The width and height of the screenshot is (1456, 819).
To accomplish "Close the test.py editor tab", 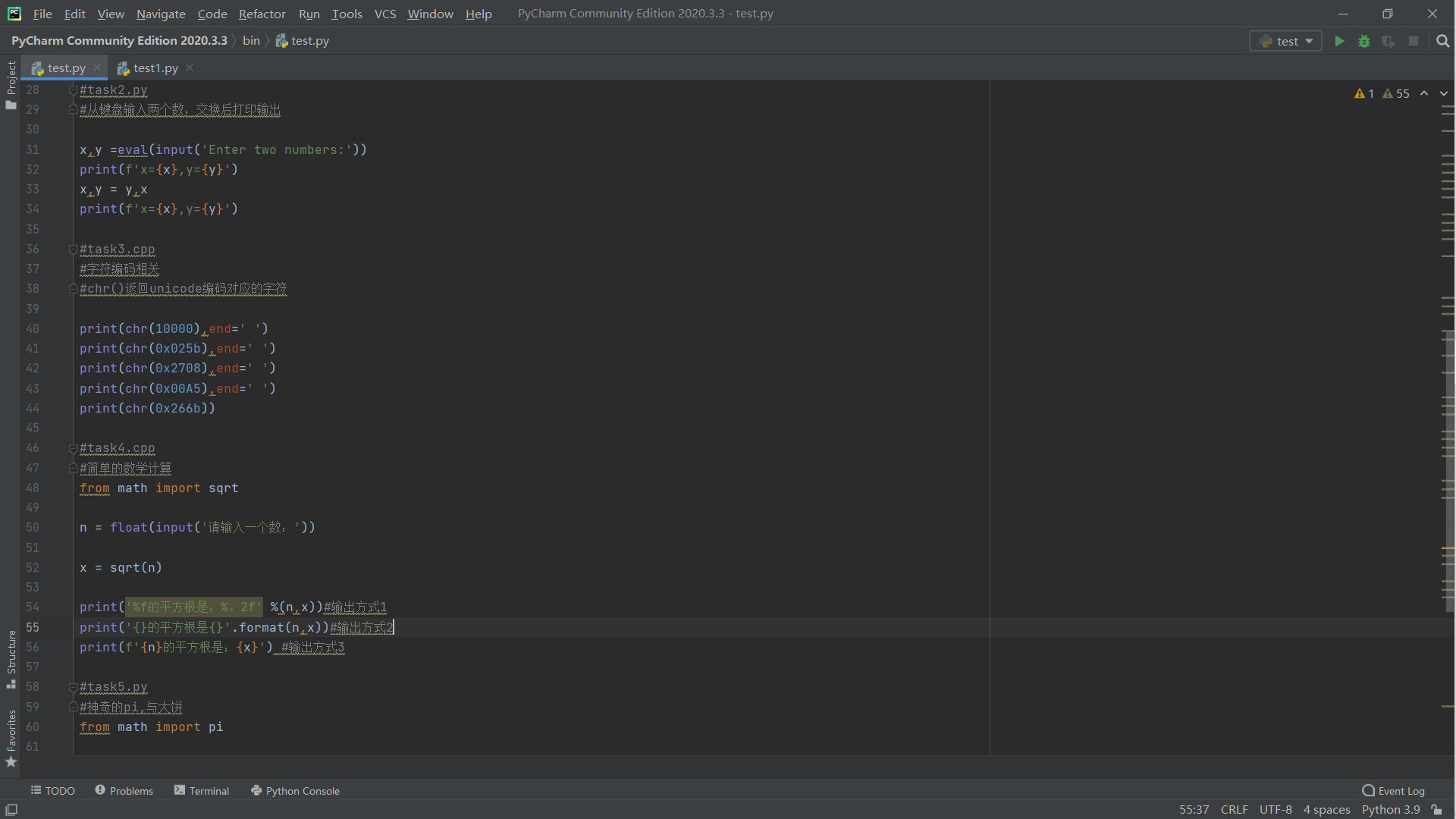I will click(97, 67).
